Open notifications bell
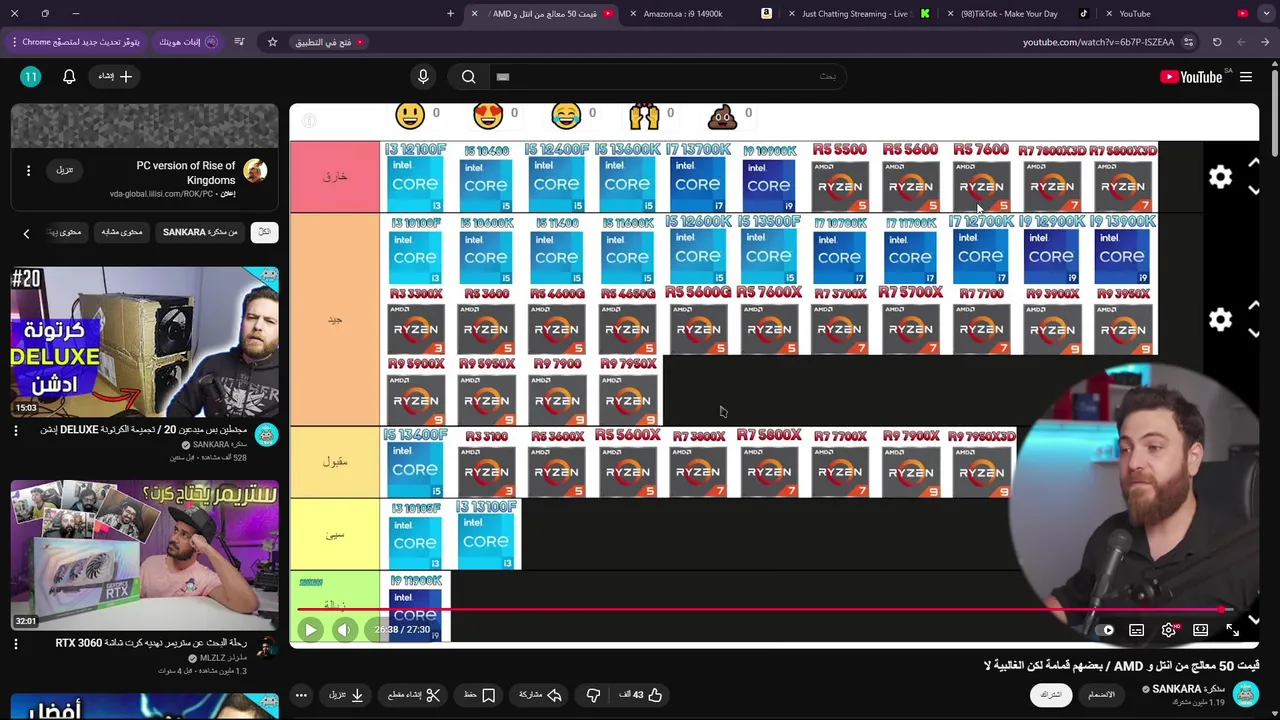Viewport: 1280px width, 720px height. tap(69, 77)
